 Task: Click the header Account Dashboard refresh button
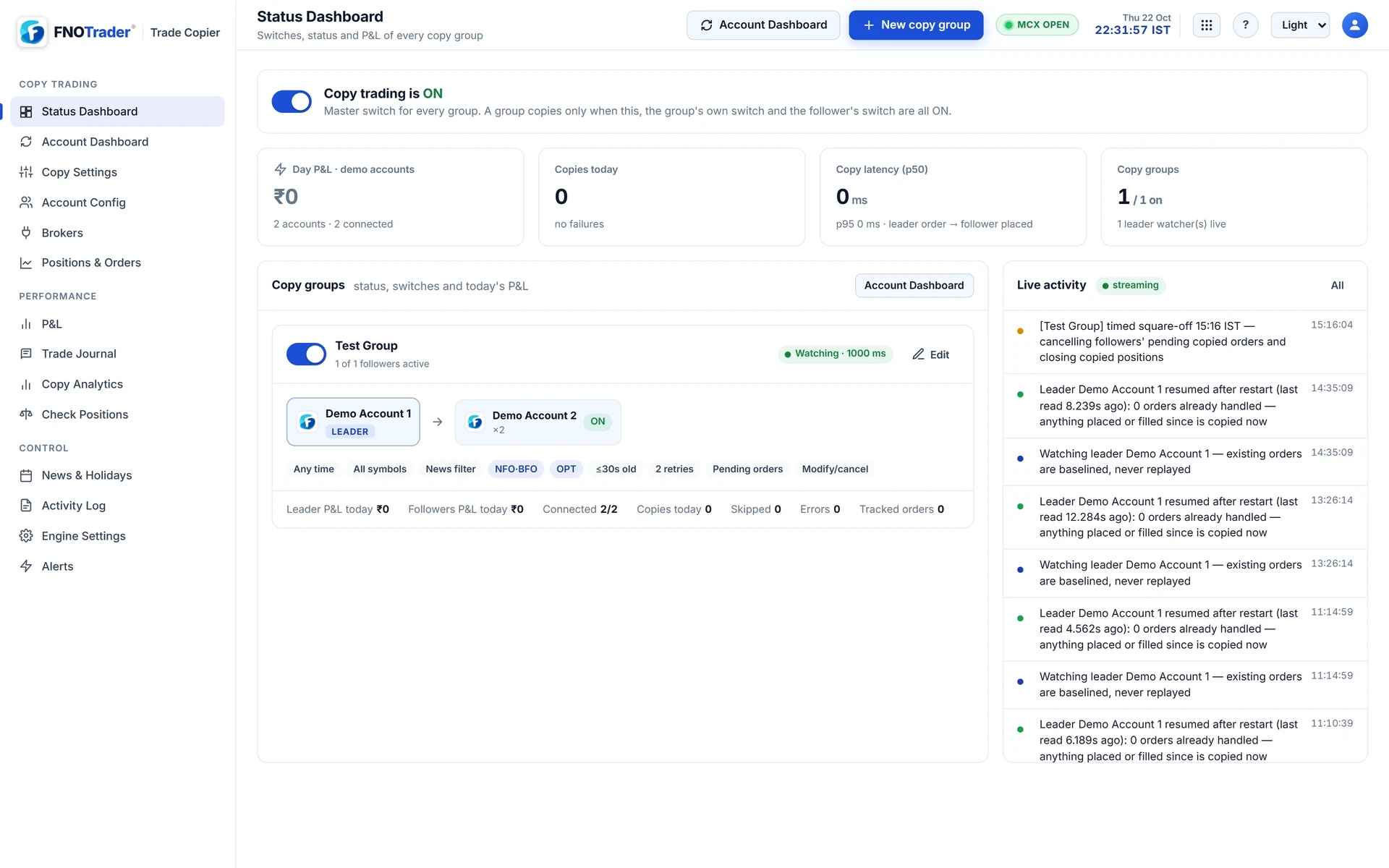[x=763, y=25]
